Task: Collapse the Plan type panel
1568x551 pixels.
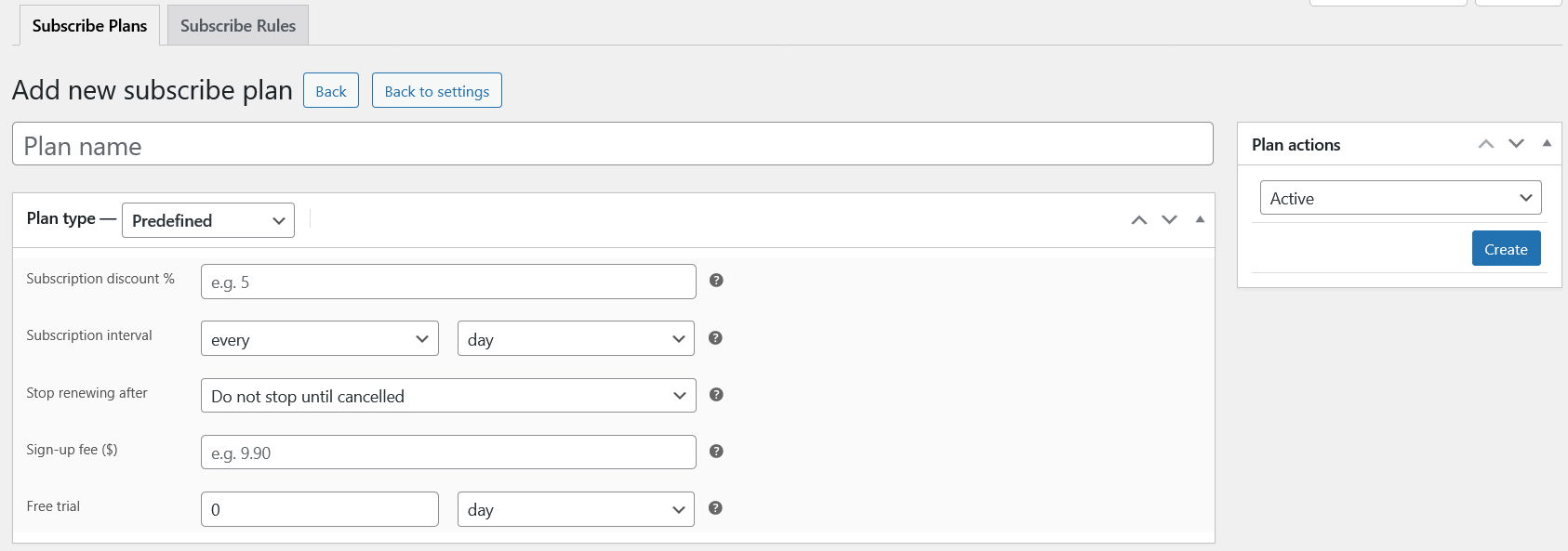Action: coord(1200,220)
